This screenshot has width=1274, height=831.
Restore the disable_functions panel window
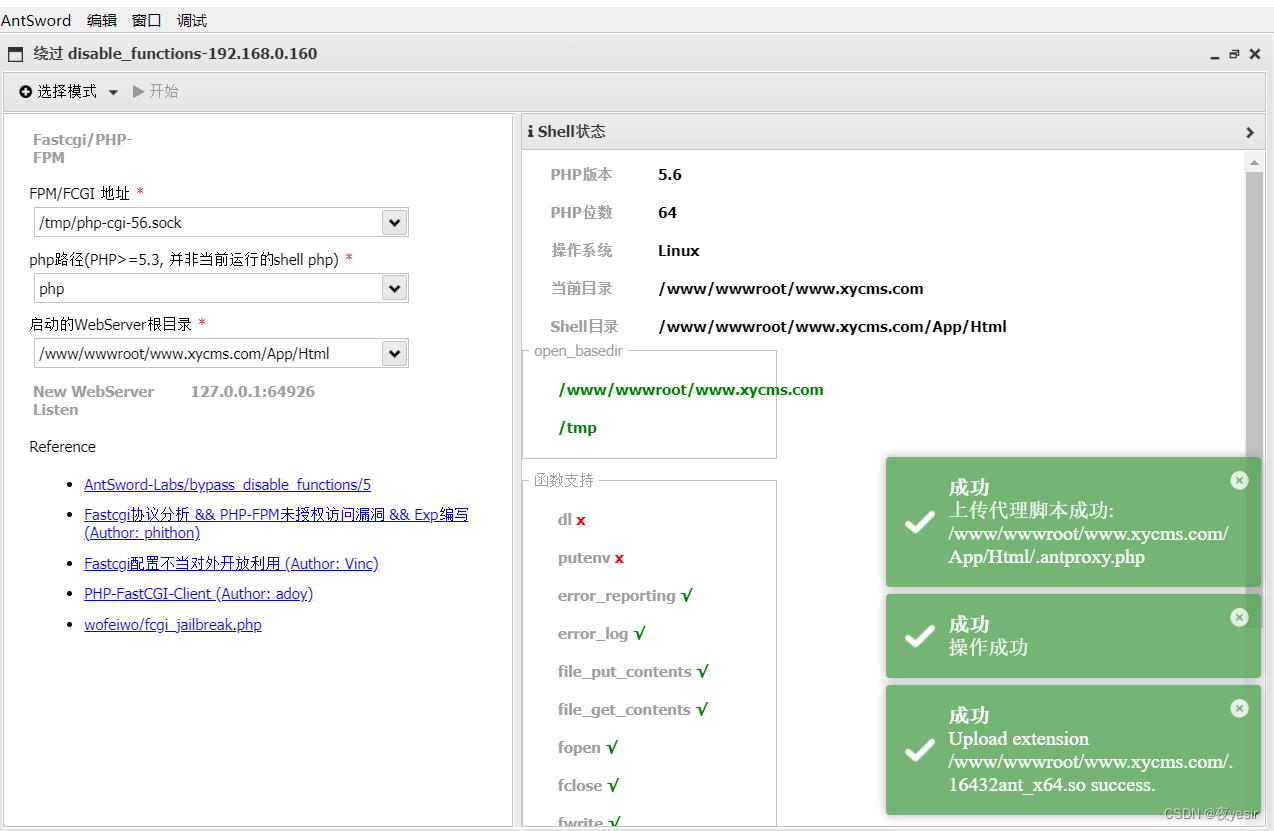1234,55
